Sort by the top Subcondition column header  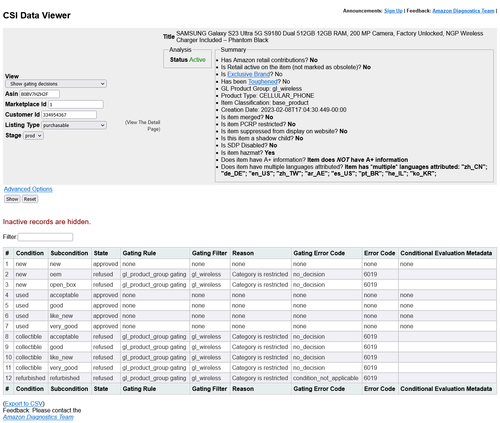69,253
